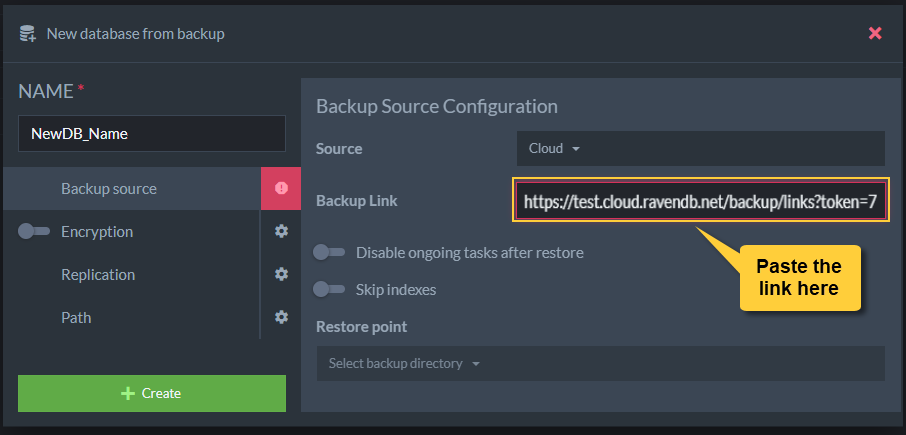The height and width of the screenshot is (435, 906).
Task: Toggle the Skip indexes switch
Action: coord(329,289)
